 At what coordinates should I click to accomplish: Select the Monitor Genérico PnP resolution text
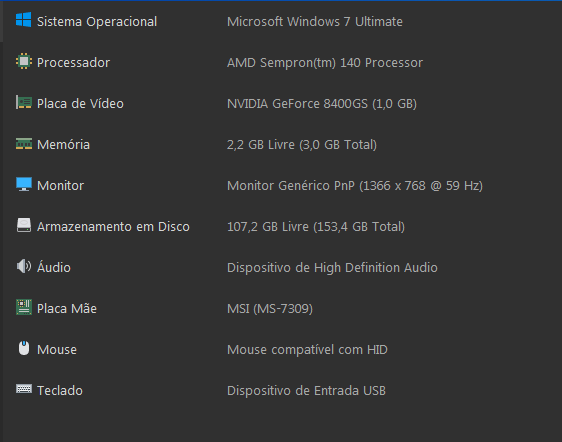pyautogui.click(x=355, y=186)
